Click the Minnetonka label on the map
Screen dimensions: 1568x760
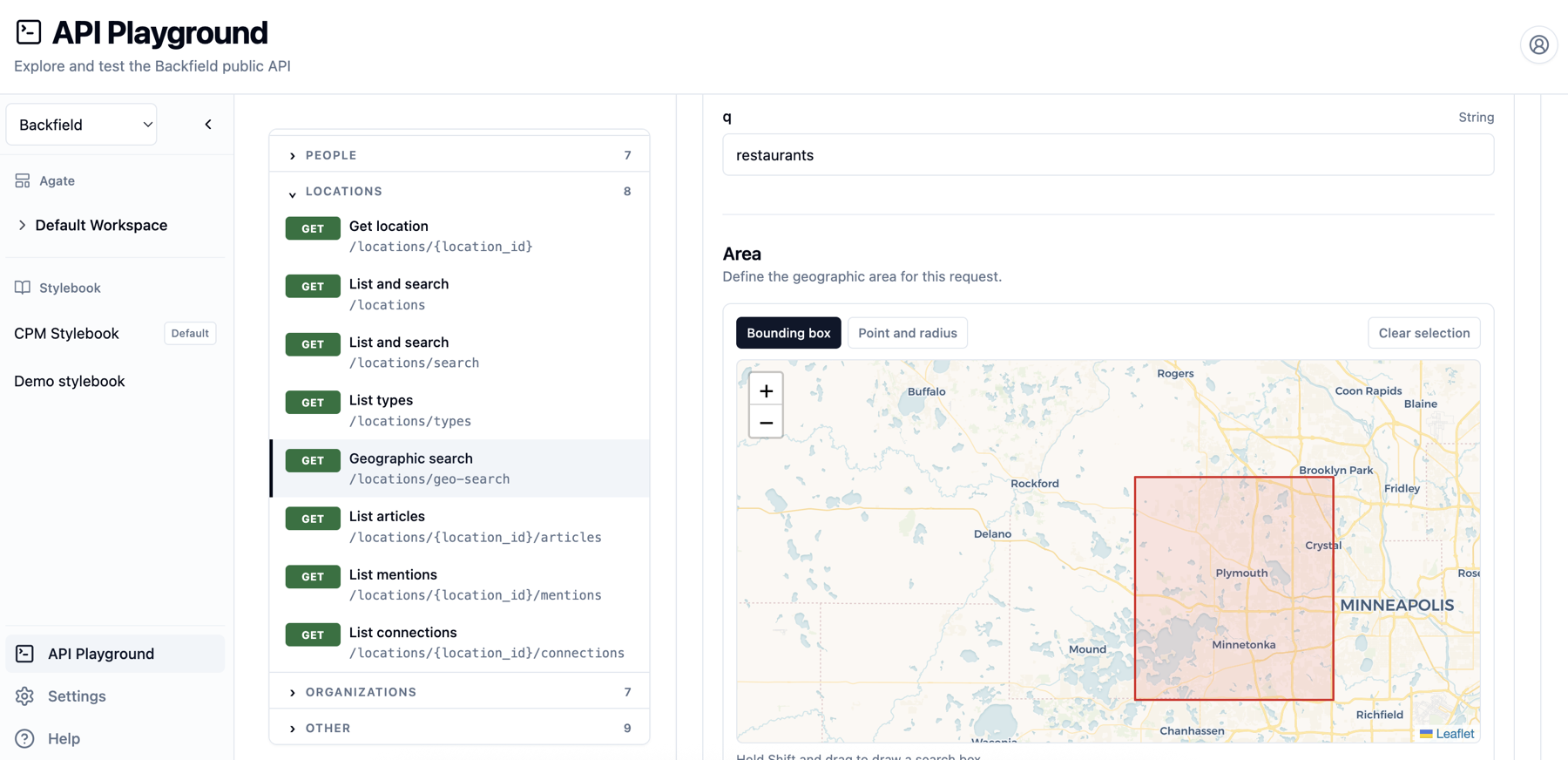[x=1244, y=645]
